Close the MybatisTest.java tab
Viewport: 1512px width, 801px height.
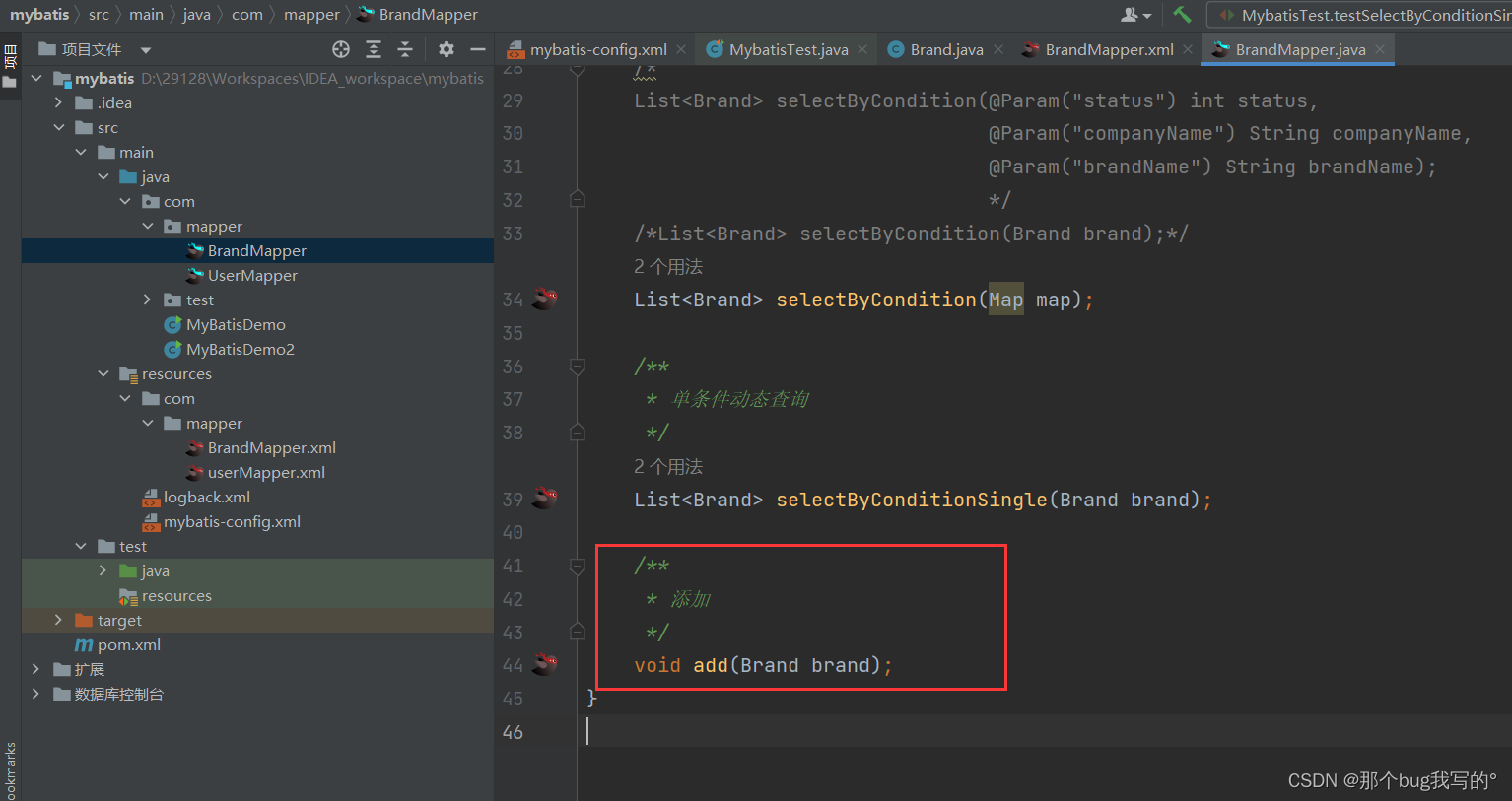click(862, 49)
